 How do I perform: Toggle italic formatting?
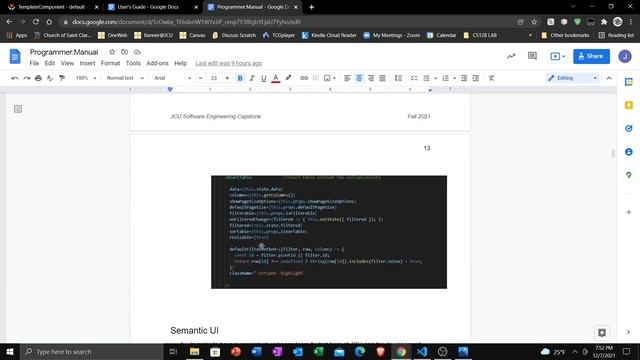tap(252, 78)
